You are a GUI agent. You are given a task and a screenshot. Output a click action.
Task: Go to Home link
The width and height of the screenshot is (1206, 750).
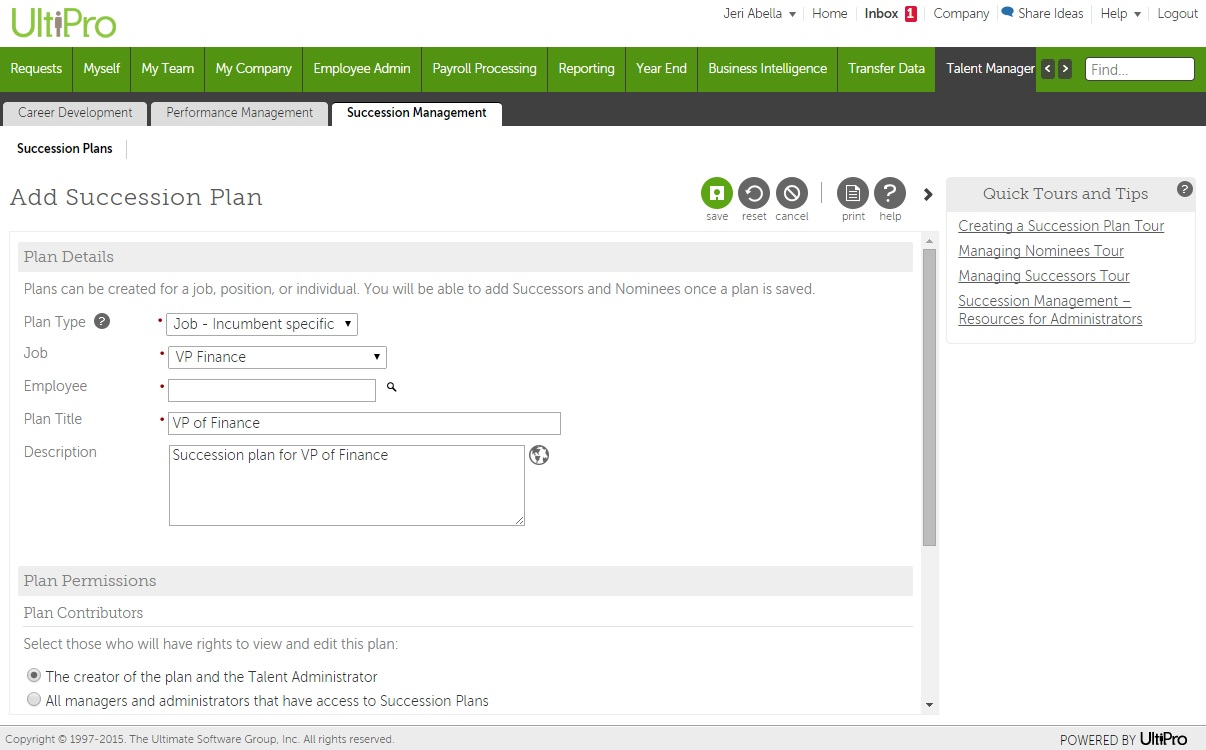point(830,14)
